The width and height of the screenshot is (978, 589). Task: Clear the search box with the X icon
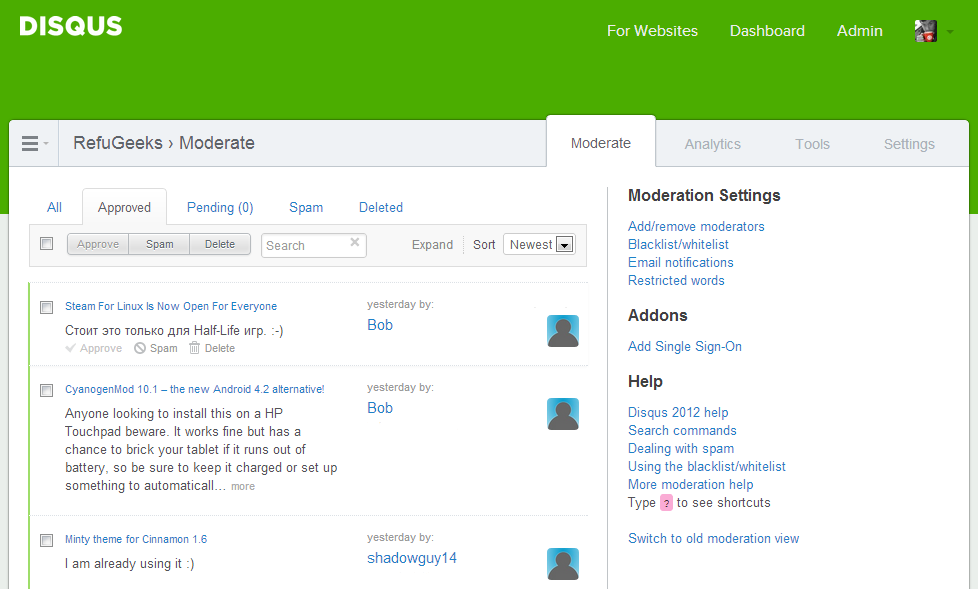354,242
